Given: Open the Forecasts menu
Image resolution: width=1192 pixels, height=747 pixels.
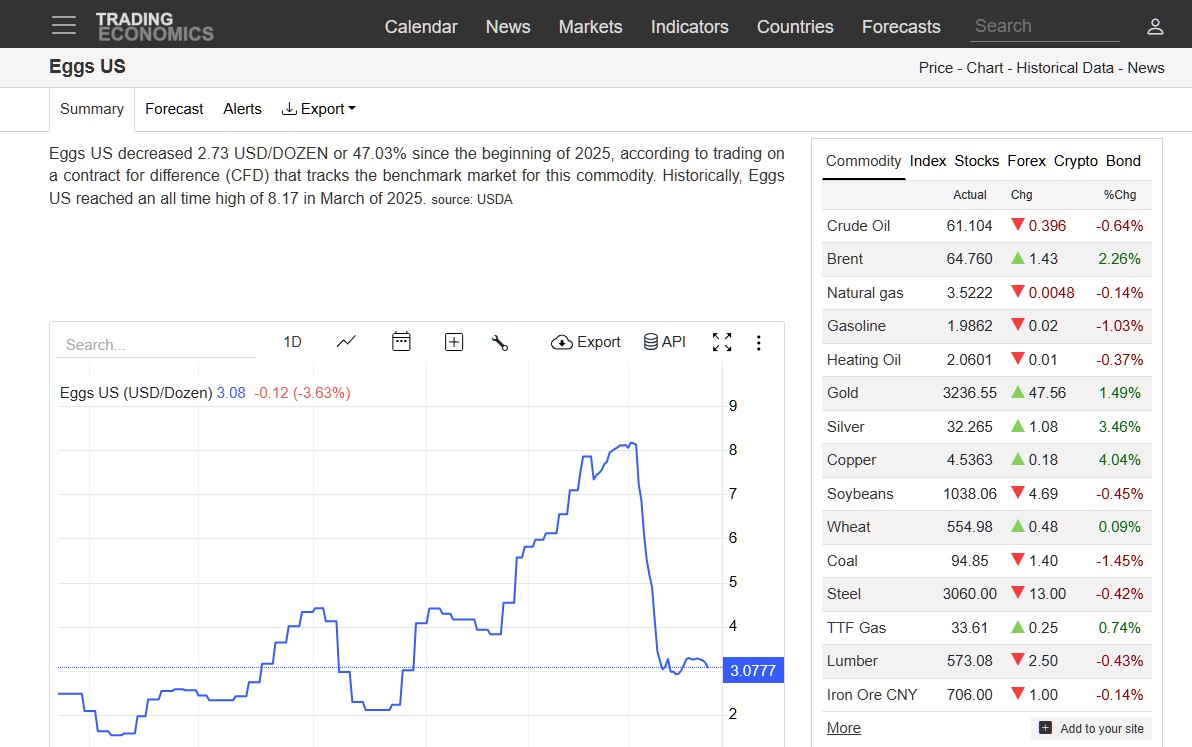Looking at the screenshot, I should point(901,27).
